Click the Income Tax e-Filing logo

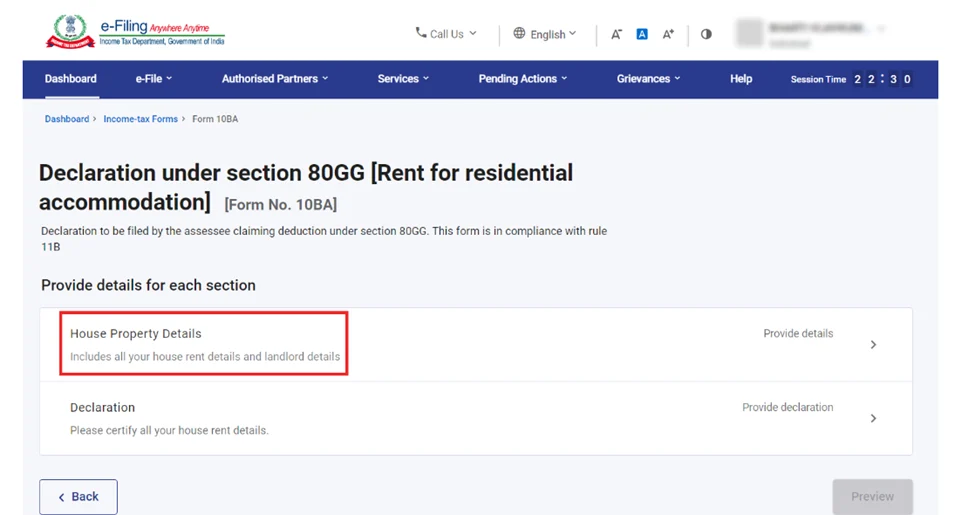[135, 31]
